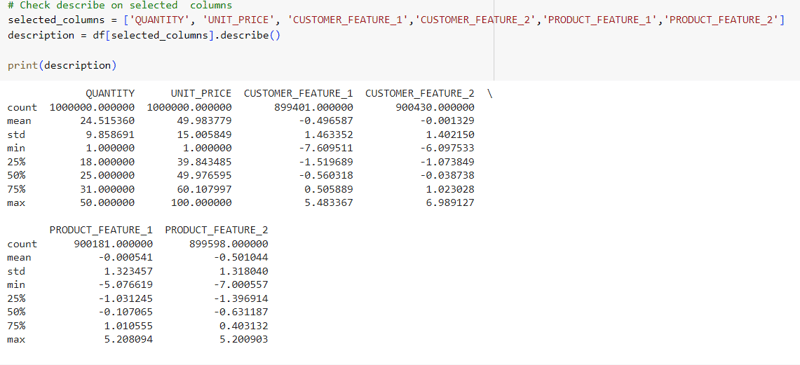
Task: Select the median value 49.976595
Action: (x=204, y=176)
